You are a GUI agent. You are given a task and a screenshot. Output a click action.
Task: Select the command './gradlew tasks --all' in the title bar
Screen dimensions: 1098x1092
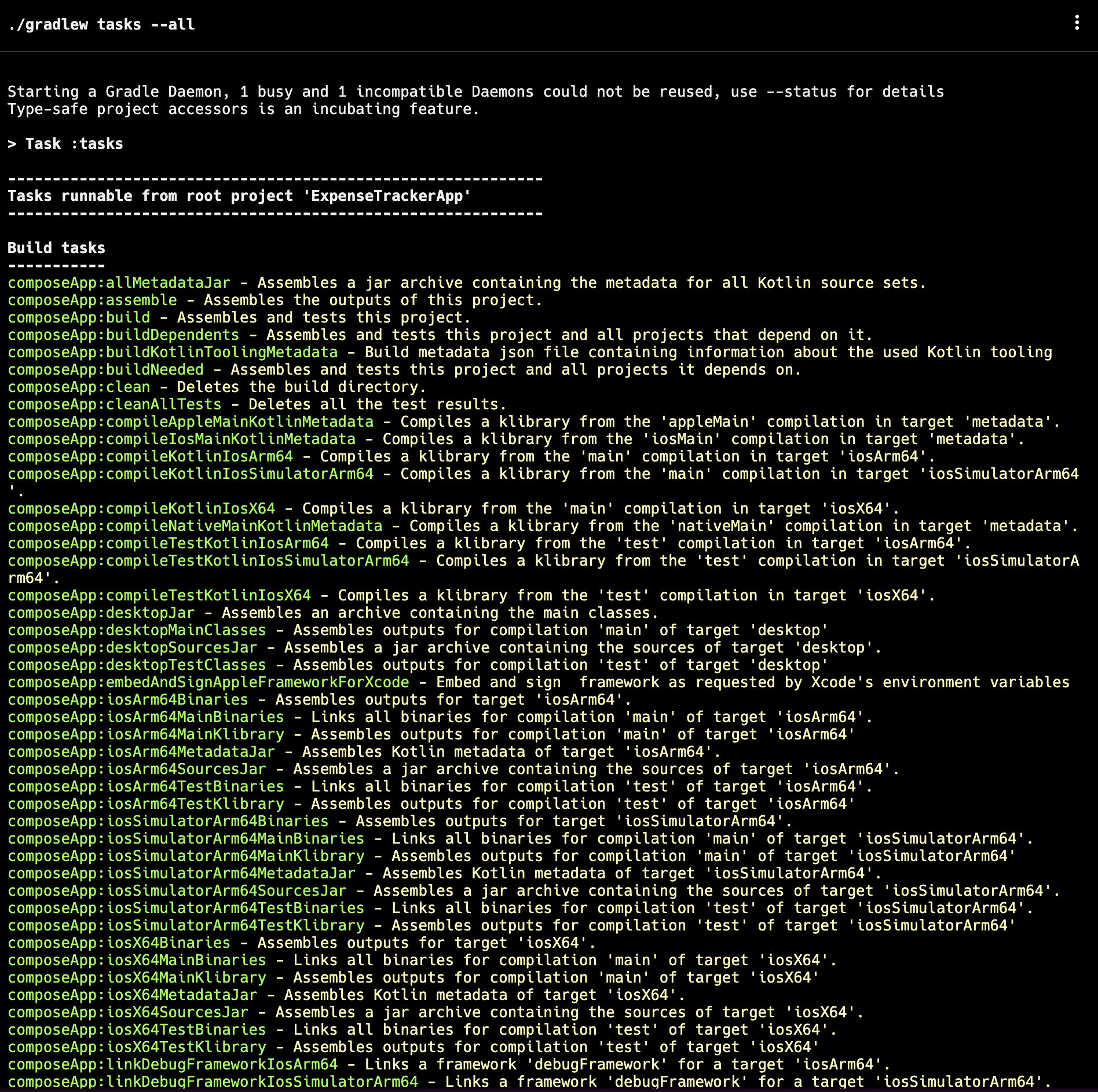(102, 24)
